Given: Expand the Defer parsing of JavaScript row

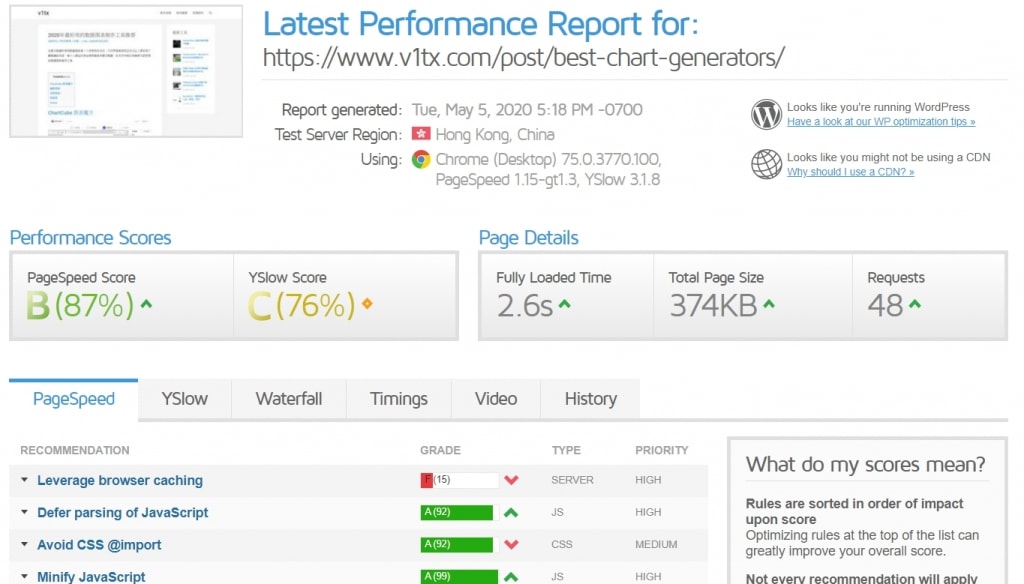Looking at the screenshot, I should pyautogui.click(x=24, y=512).
